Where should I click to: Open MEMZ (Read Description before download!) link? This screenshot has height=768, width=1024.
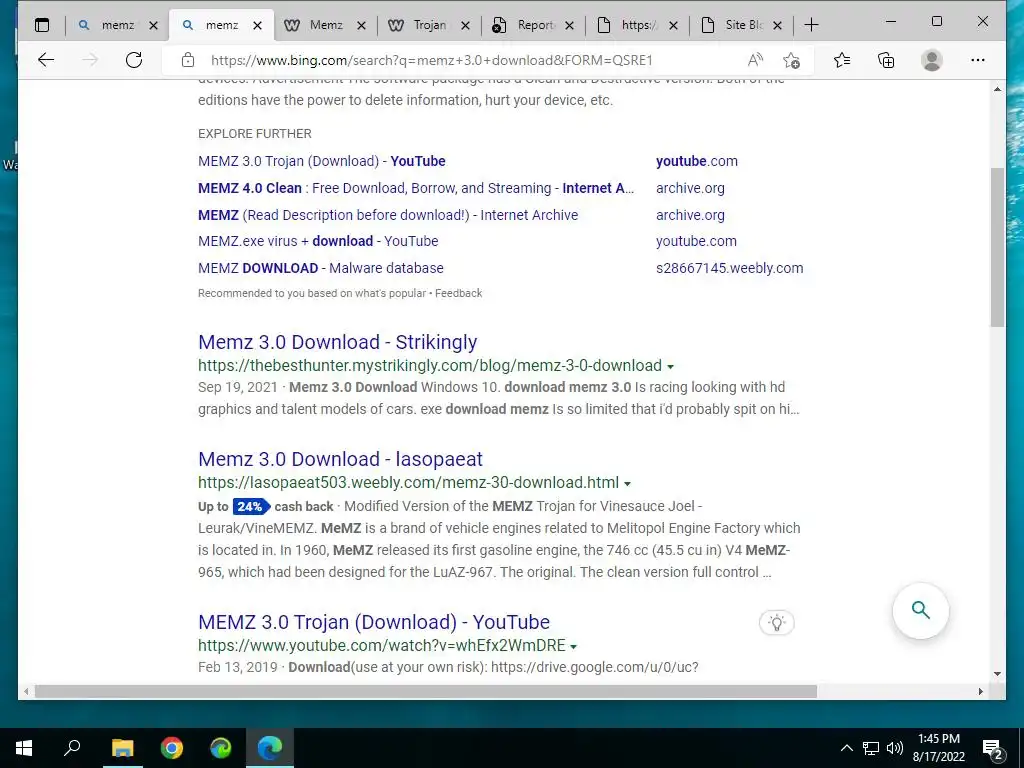coord(388,215)
